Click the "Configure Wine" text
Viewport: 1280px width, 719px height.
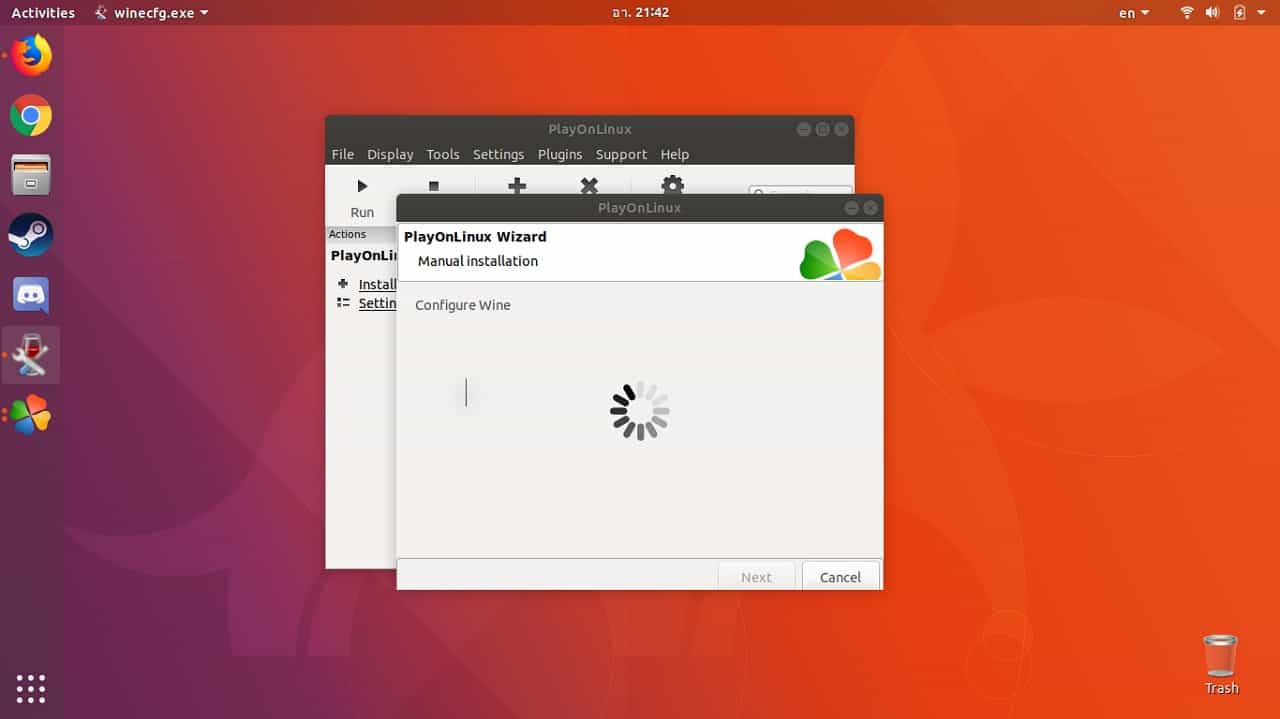(463, 305)
